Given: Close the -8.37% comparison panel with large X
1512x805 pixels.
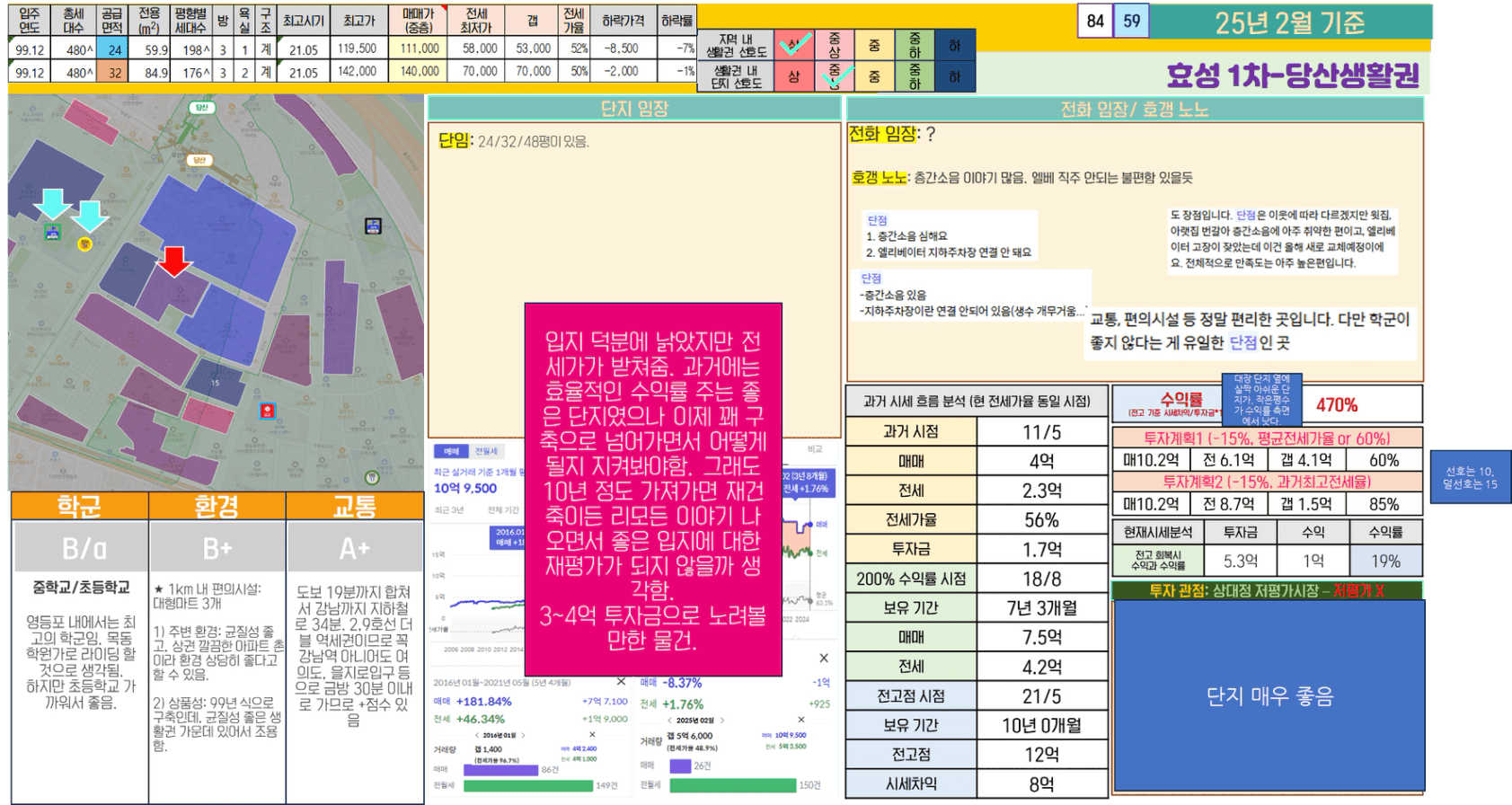Looking at the screenshot, I should click(x=823, y=658).
